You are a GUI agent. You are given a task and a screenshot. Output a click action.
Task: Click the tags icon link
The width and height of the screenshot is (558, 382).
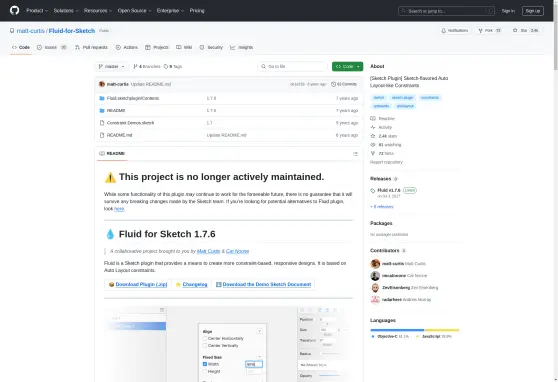173,67
